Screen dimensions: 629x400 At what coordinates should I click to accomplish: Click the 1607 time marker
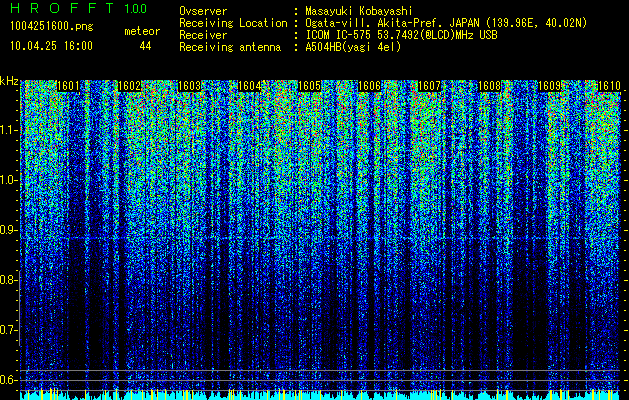pos(430,86)
